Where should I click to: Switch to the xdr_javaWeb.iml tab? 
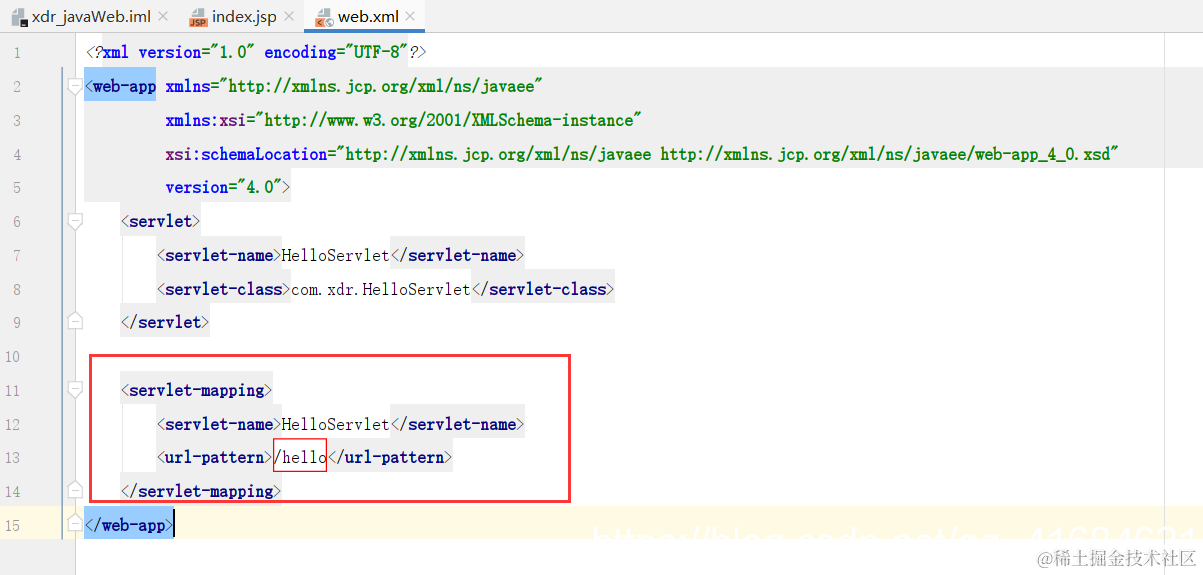pyautogui.click(x=90, y=17)
